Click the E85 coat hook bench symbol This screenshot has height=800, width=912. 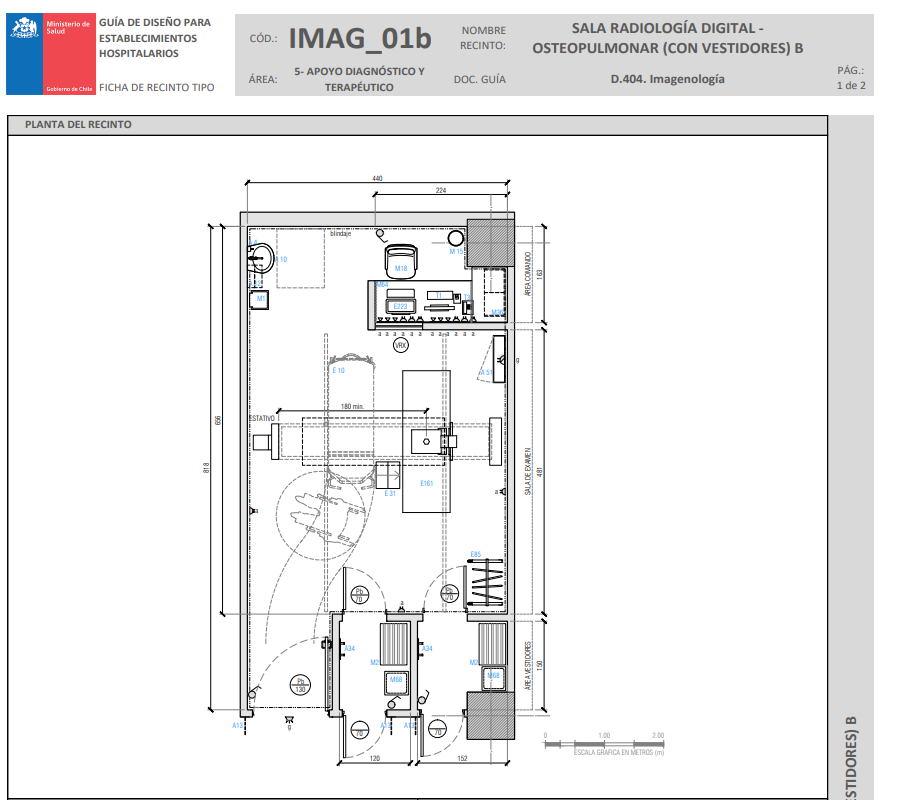point(485,581)
